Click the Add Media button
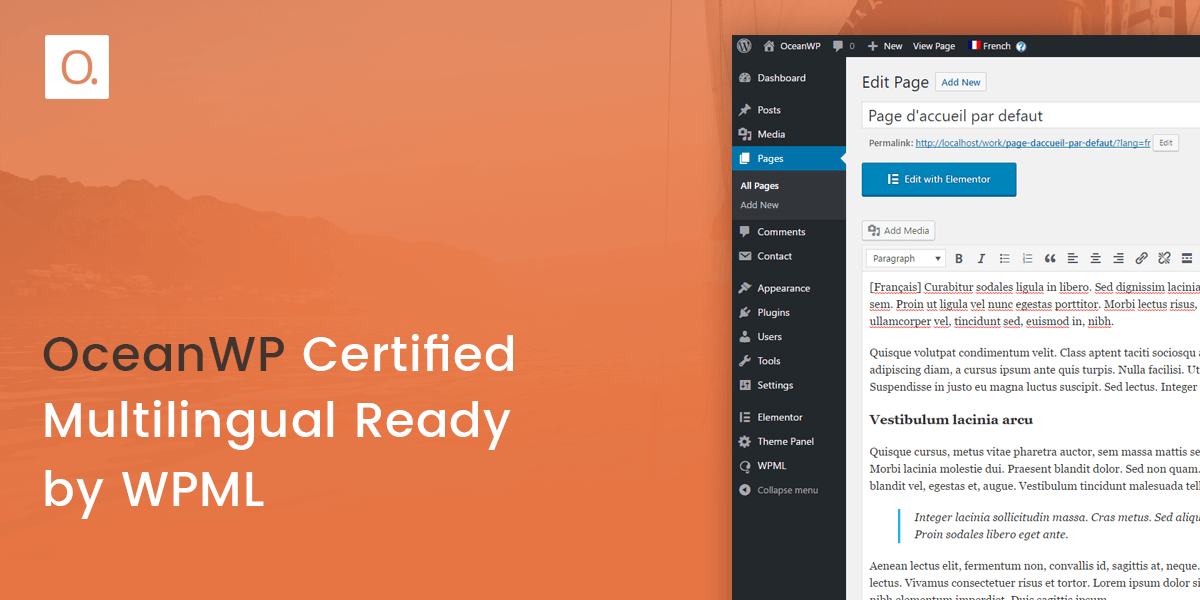1200x600 pixels. pos(899,231)
